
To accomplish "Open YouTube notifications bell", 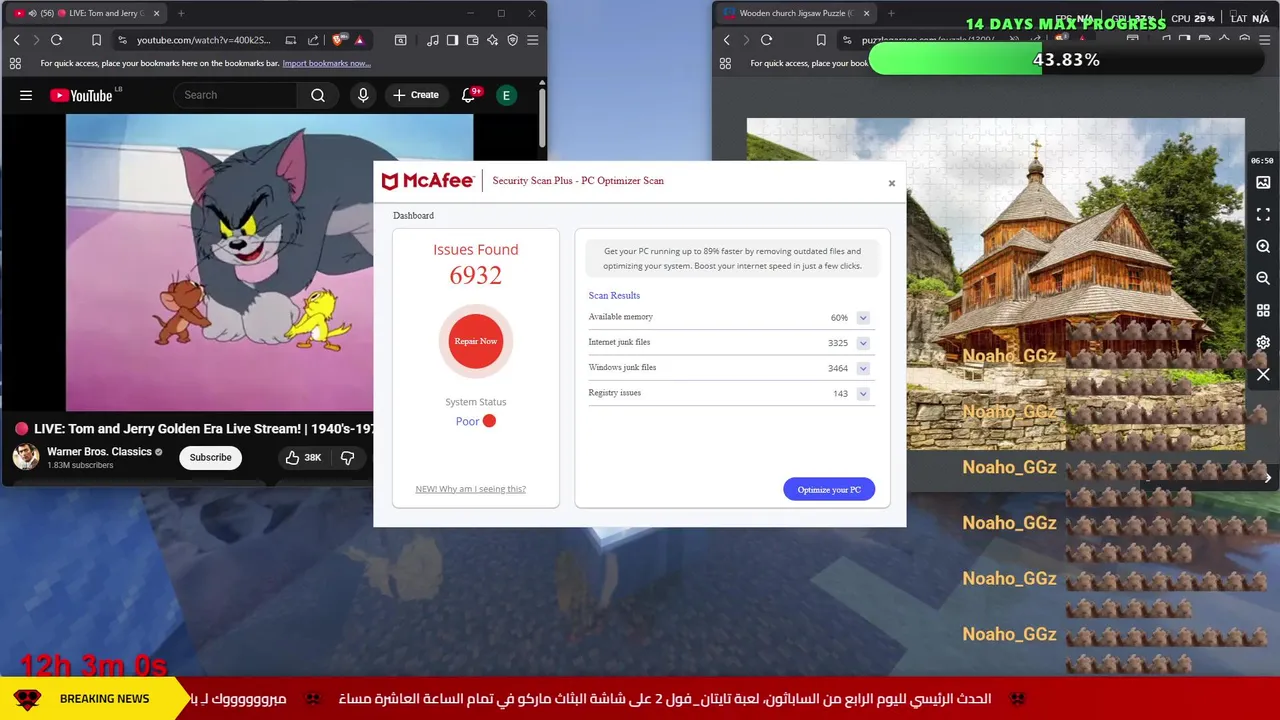I will (x=468, y=95).
